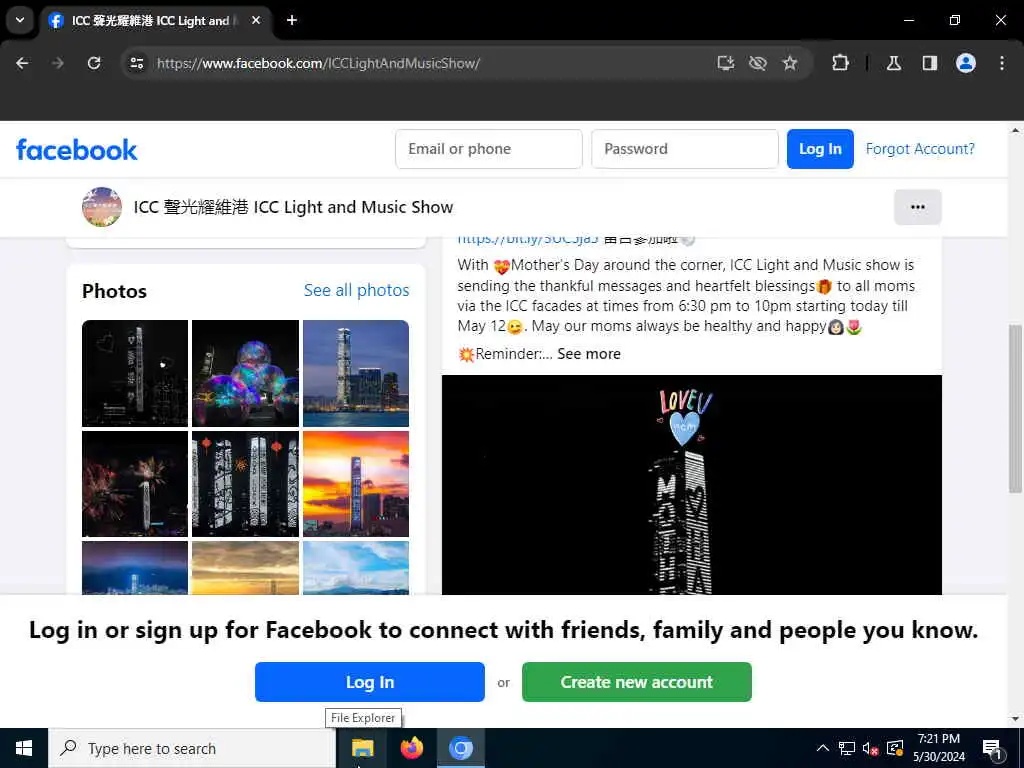Viewport: 1024px width, 768px height.
Task: Open the Extensions puzzle icon
Action: pos(840,63)
